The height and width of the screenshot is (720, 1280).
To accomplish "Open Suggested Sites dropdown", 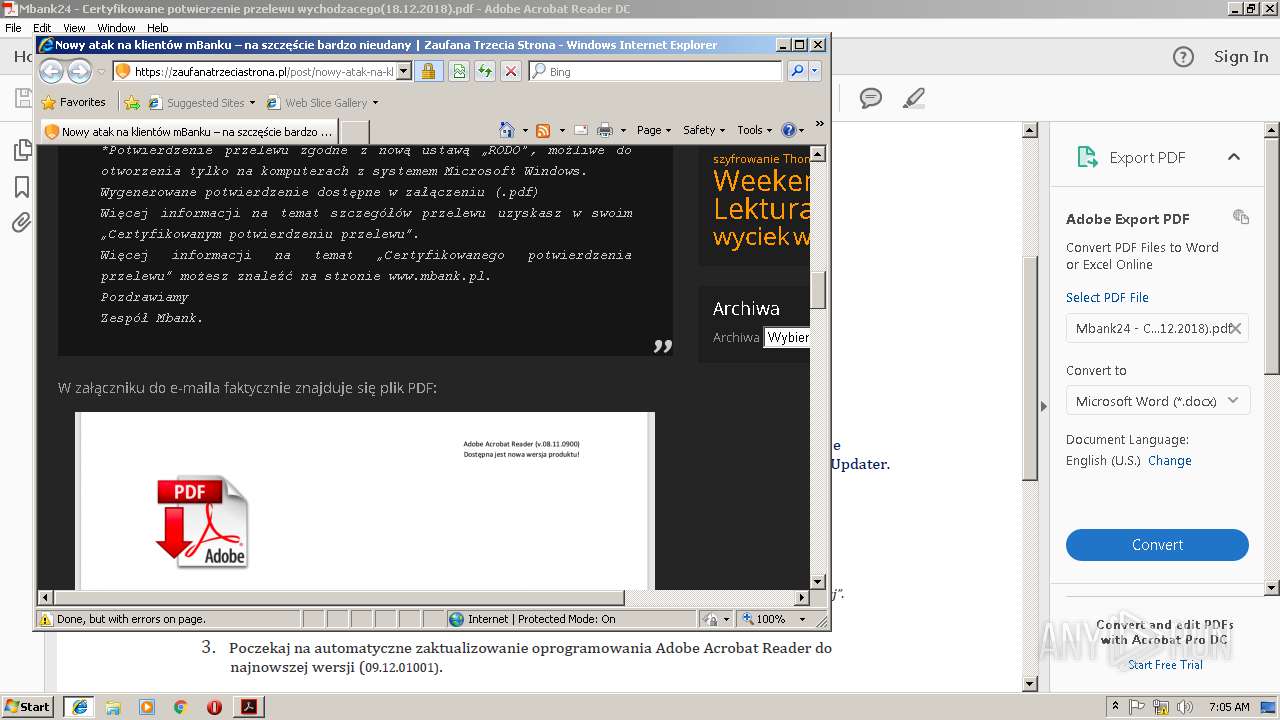I will tap(203, 102).
